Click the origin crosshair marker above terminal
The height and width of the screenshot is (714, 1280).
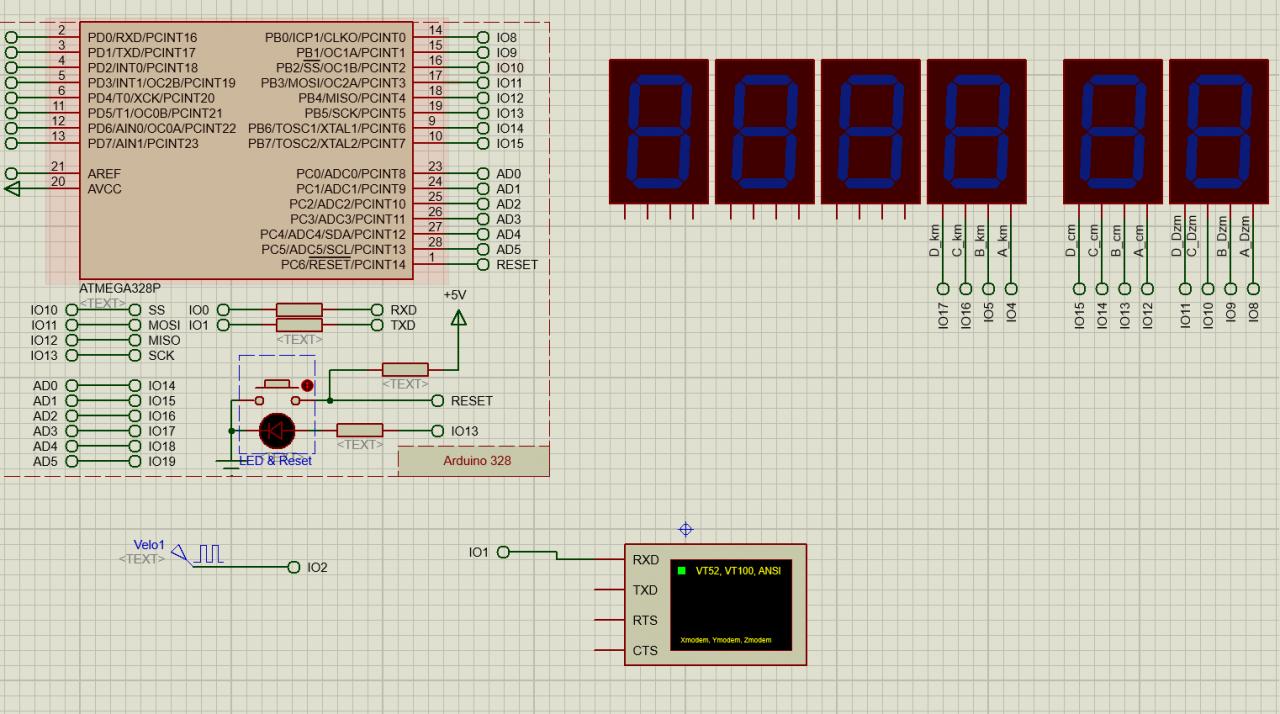click(686, 530)
